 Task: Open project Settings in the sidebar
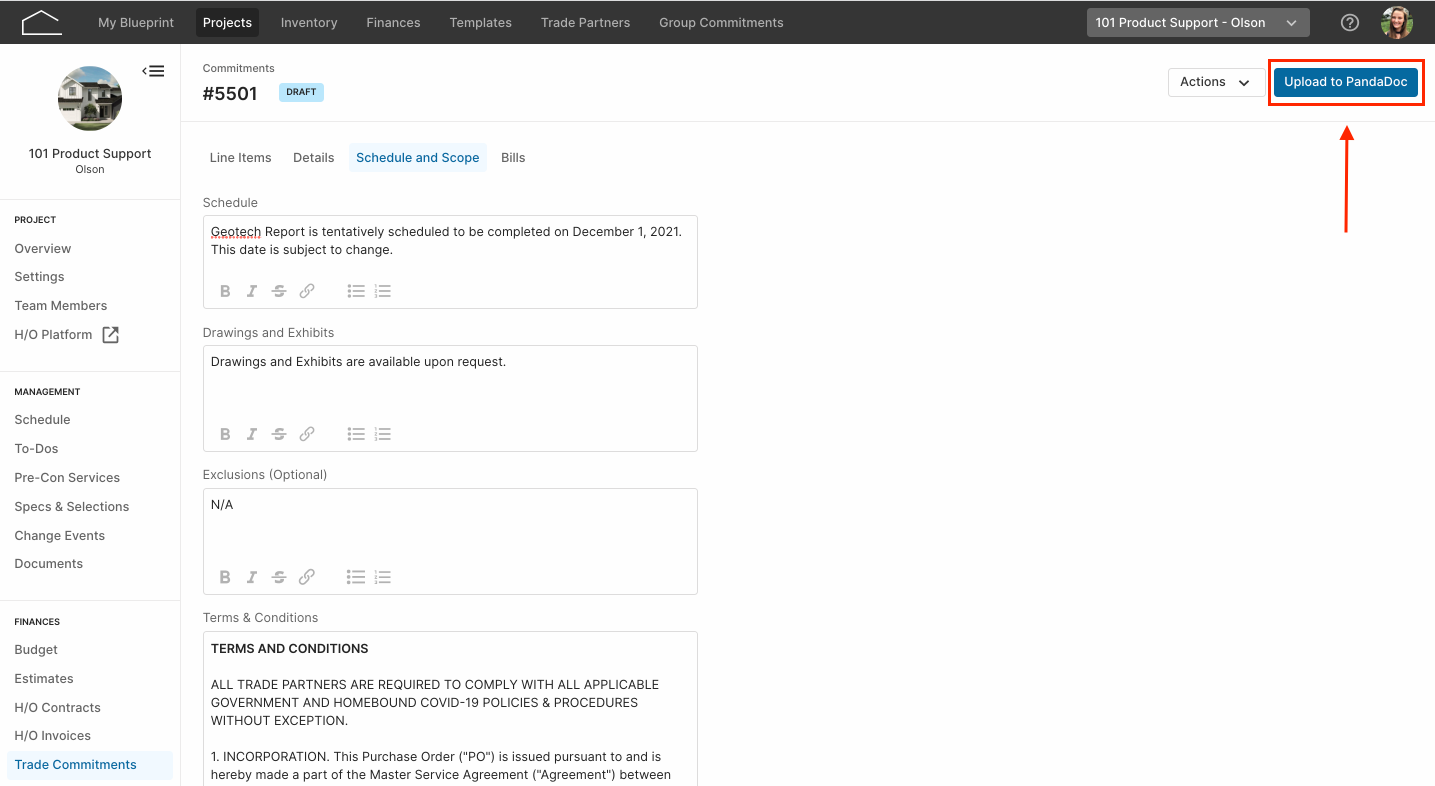(39, 277)
